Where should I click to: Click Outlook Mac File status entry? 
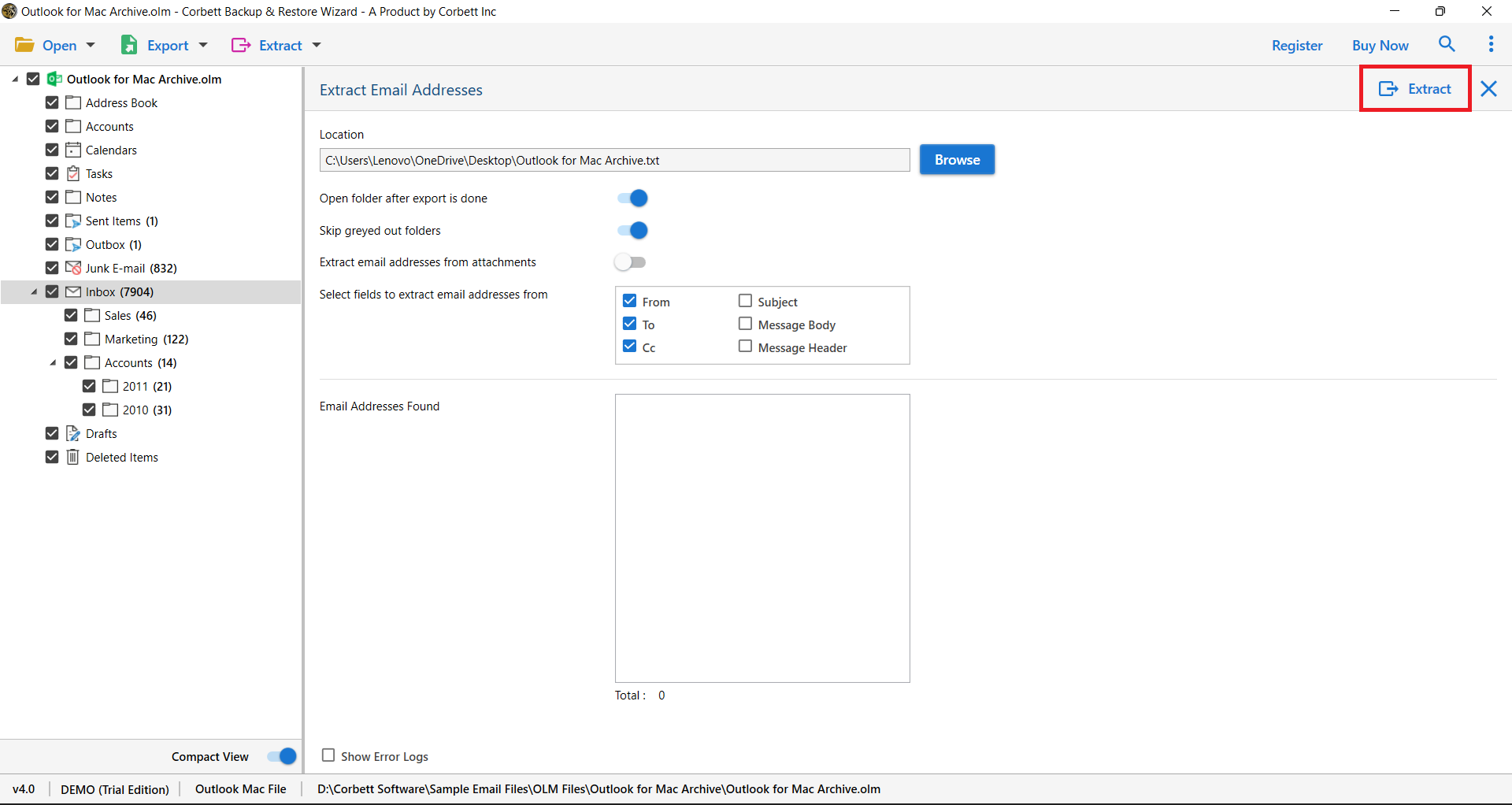pos(241,789)
